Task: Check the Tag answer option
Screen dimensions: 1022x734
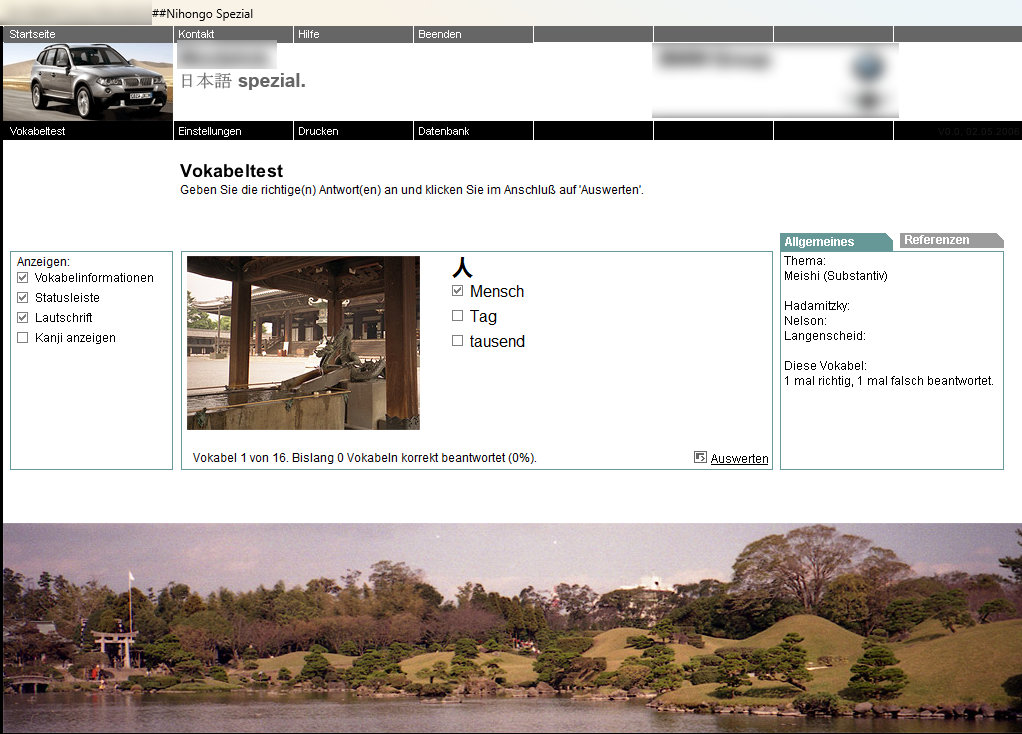Action: [458, 316]
